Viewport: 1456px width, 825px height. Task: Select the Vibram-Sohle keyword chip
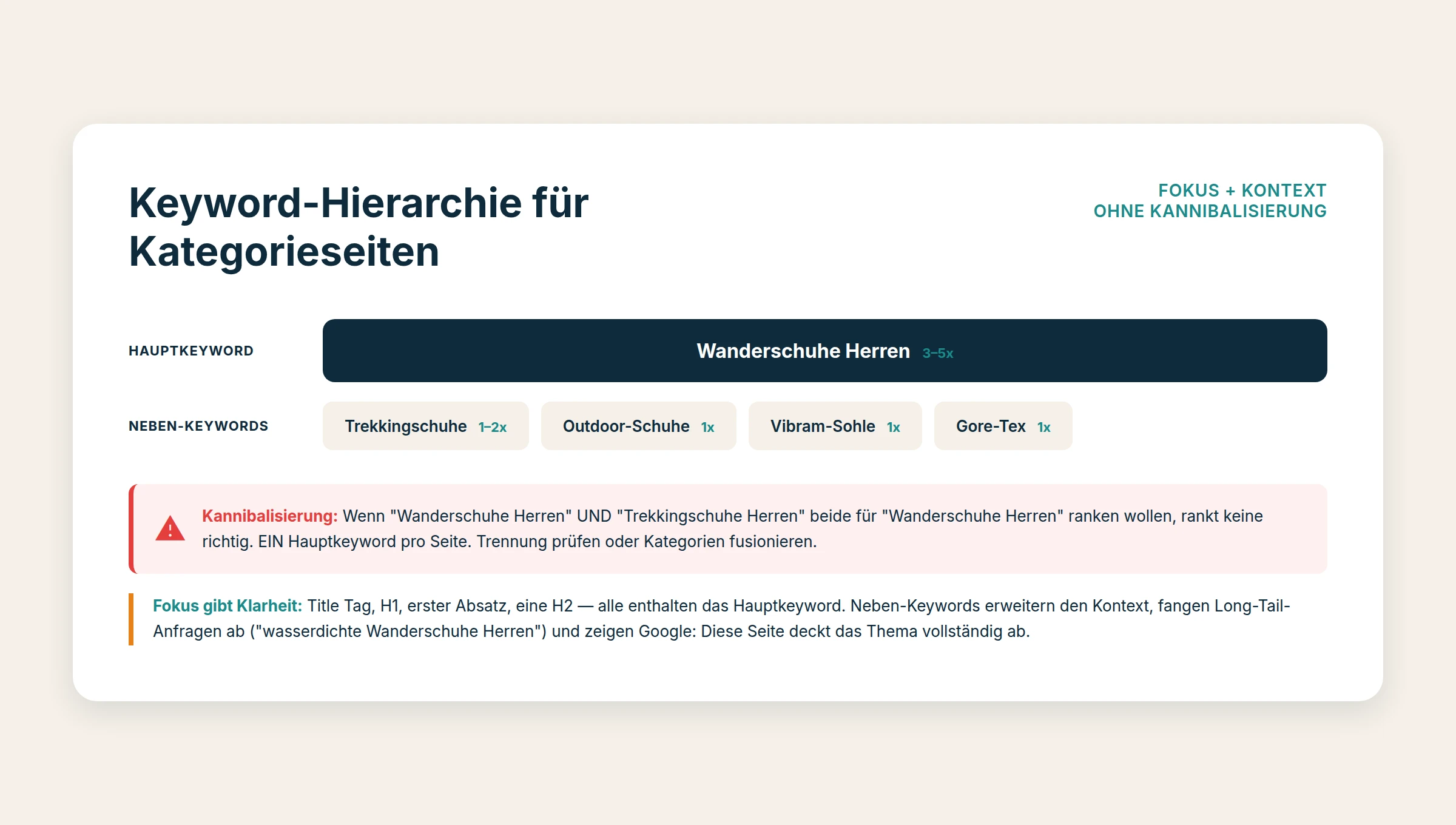[835, 426]
